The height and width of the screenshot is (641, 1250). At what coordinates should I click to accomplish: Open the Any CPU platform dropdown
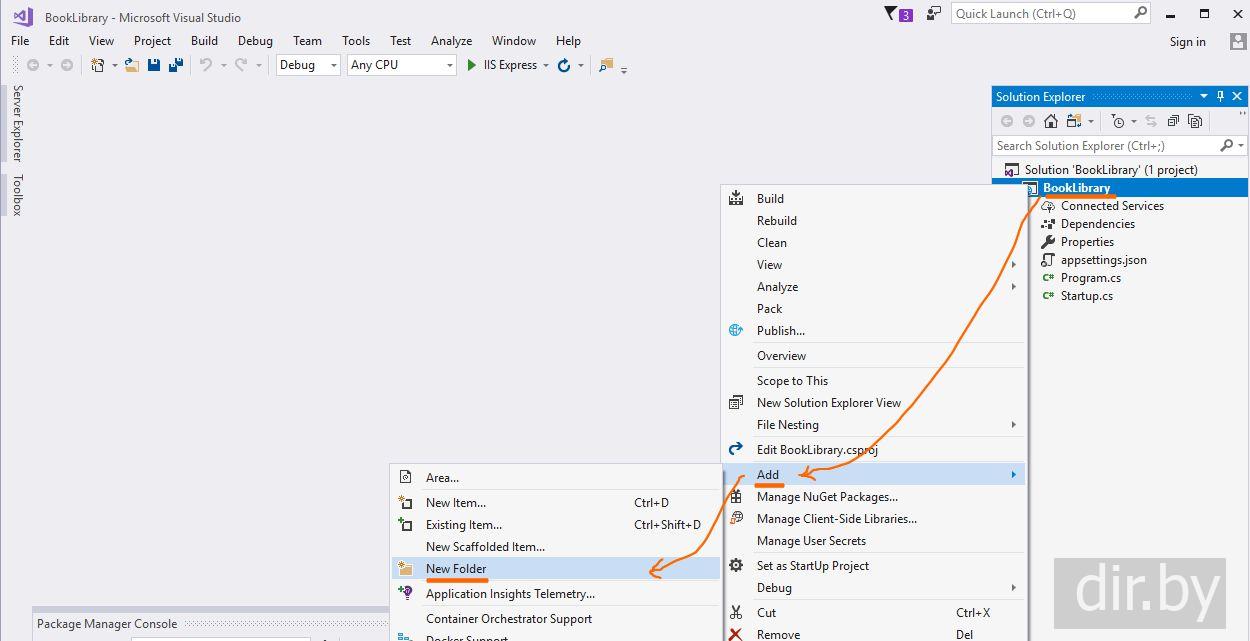point(401,65)
